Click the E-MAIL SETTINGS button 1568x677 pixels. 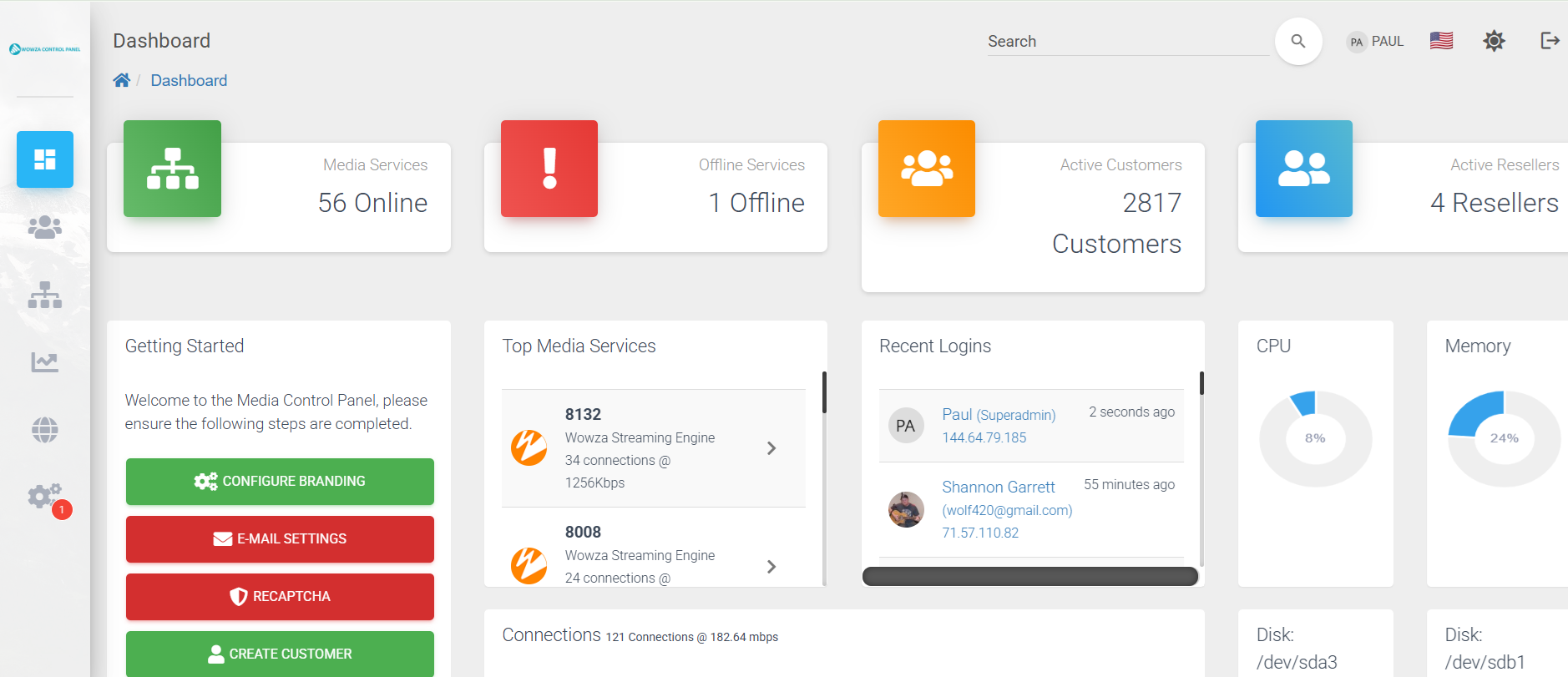coord(280,539)
